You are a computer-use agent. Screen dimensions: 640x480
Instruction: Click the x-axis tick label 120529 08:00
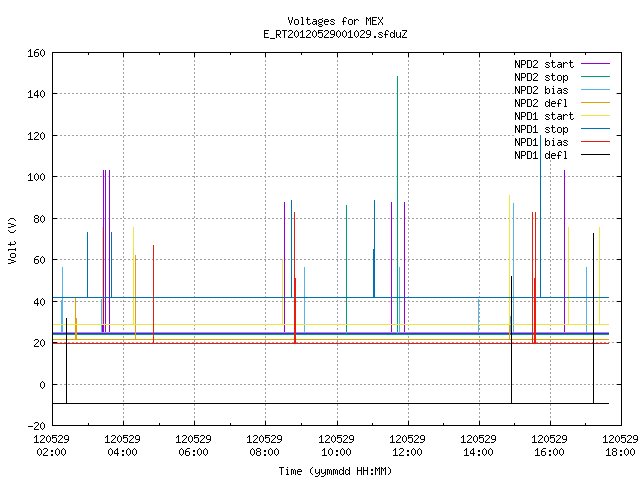(x=264, y=446)
